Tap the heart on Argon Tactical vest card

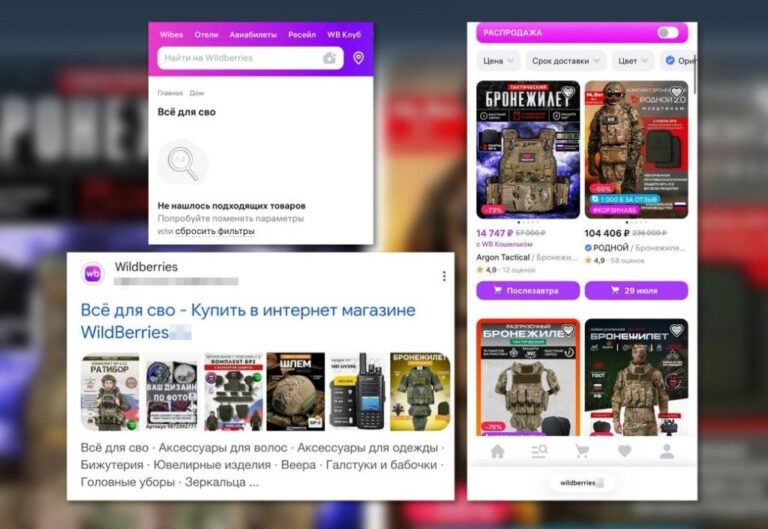click(568, 92)
